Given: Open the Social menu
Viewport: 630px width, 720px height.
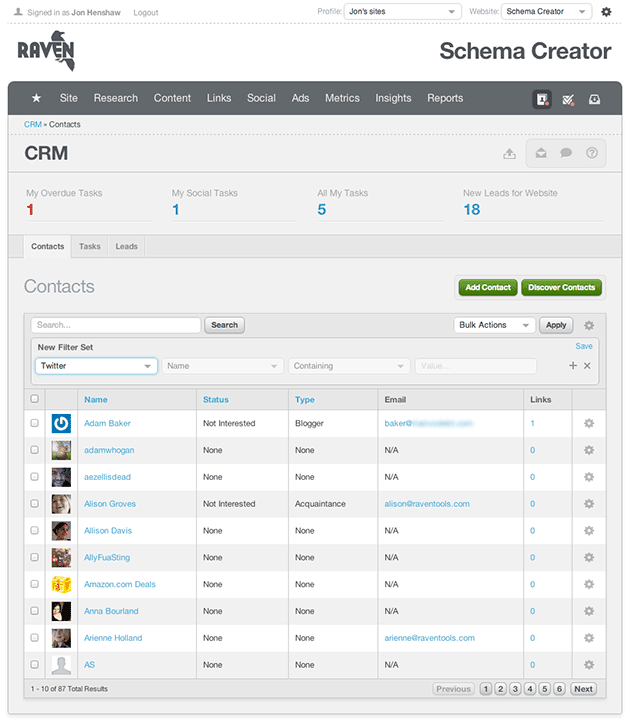Looking at the screenshot, I should (x=261, y=98).
